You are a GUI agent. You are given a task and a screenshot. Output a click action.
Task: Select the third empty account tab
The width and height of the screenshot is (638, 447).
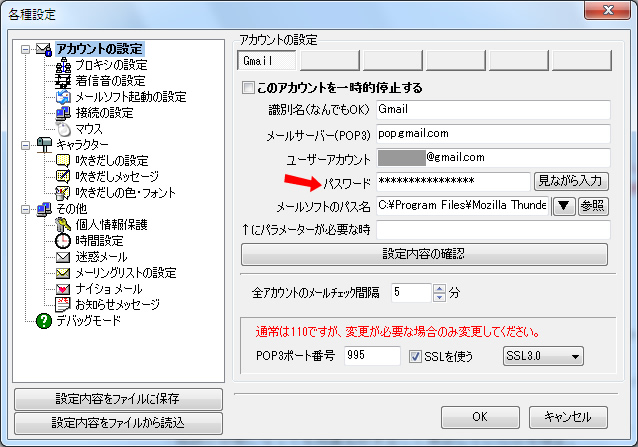point(393,61)
